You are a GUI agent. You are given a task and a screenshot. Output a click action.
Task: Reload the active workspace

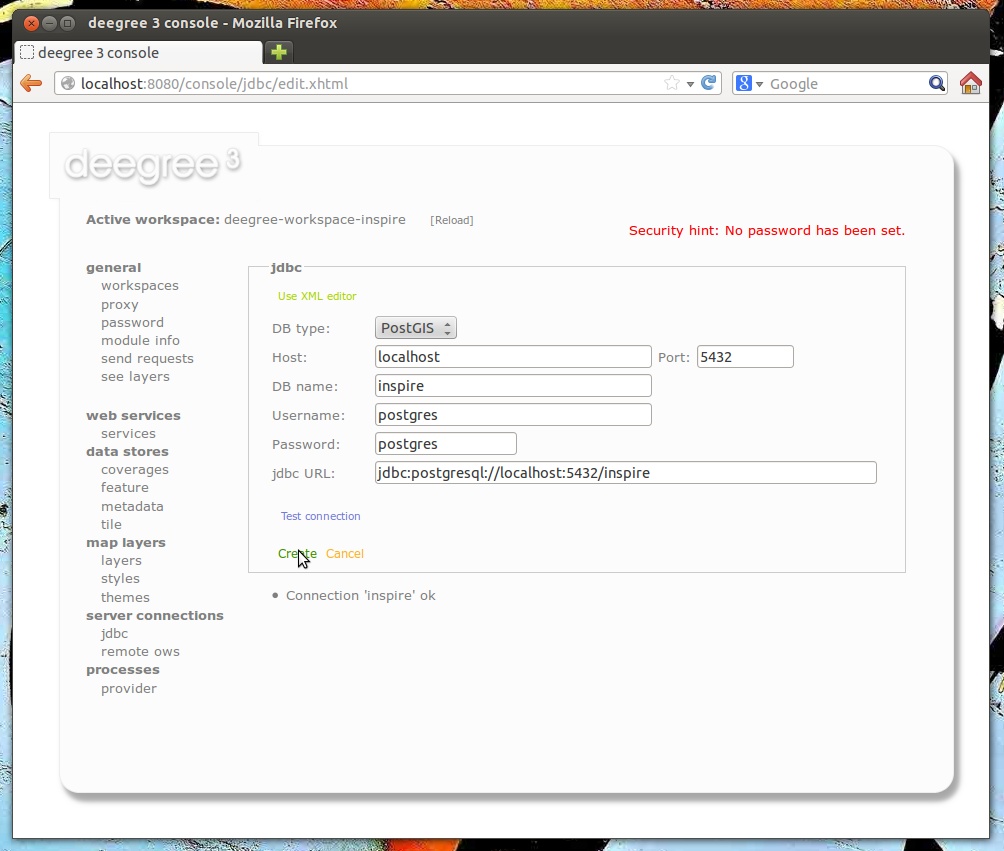(452, 220)
